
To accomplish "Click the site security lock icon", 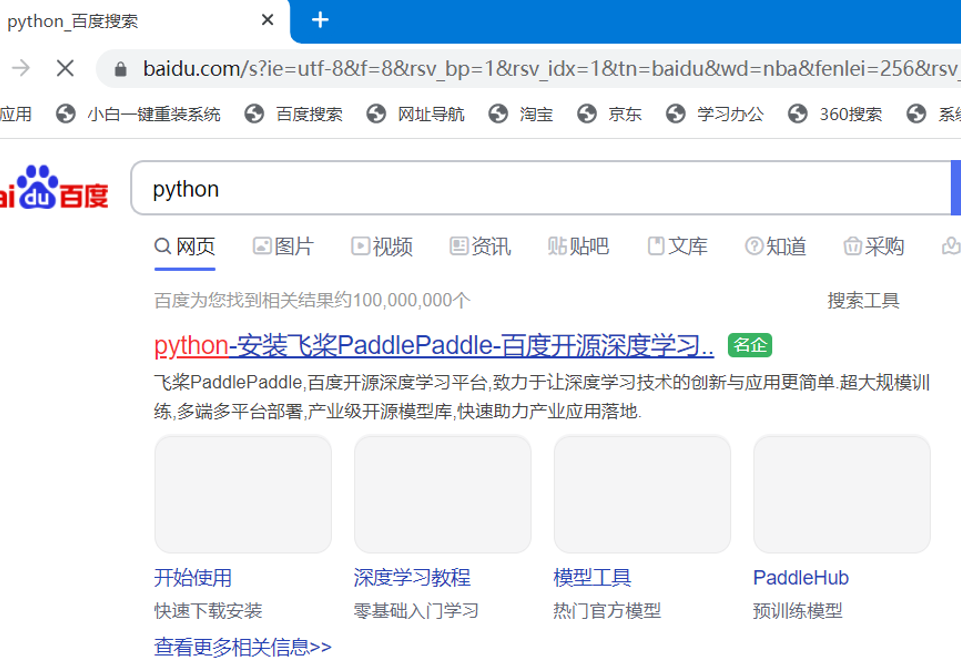I will (x=121, y=69).
